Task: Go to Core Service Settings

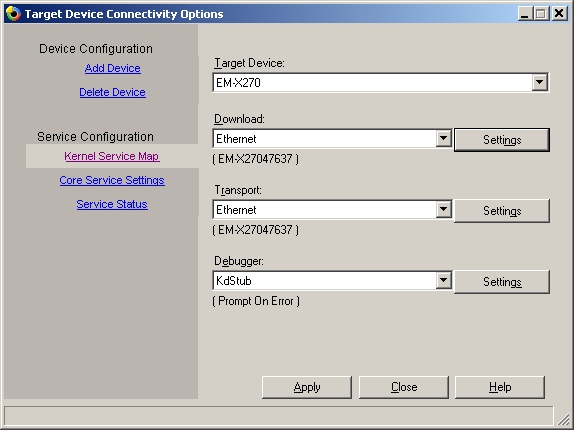Action: [x=112, y=180]
